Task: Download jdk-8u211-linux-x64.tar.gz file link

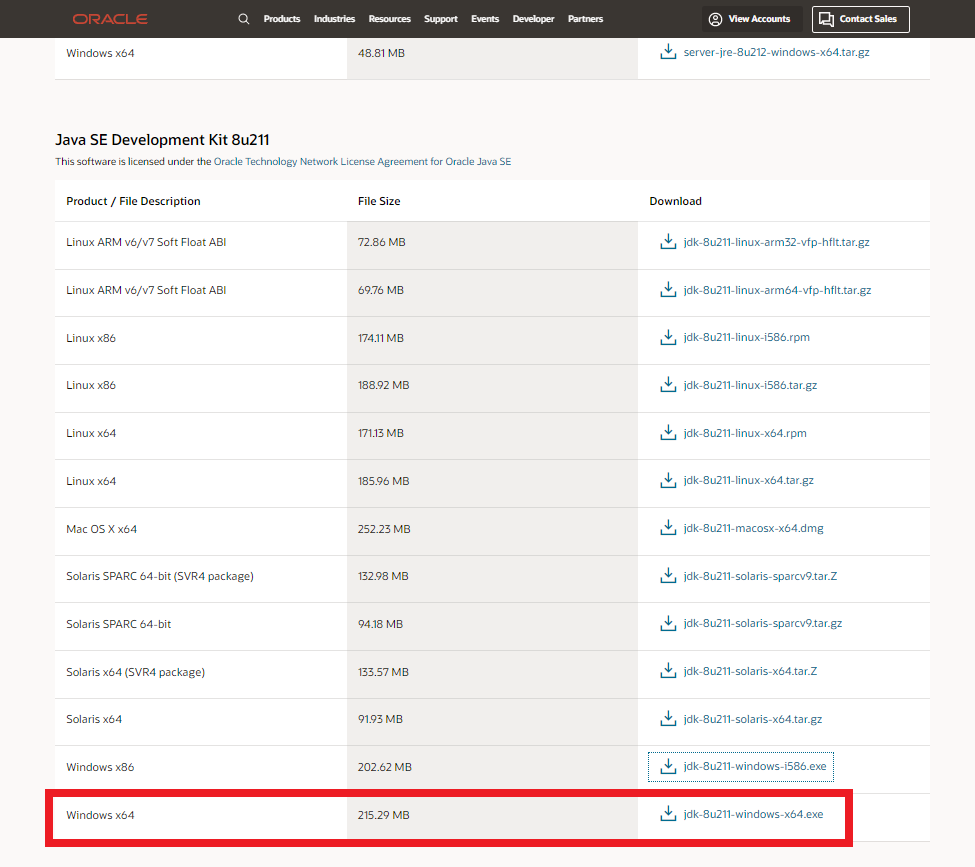Action: pos(749,480)
